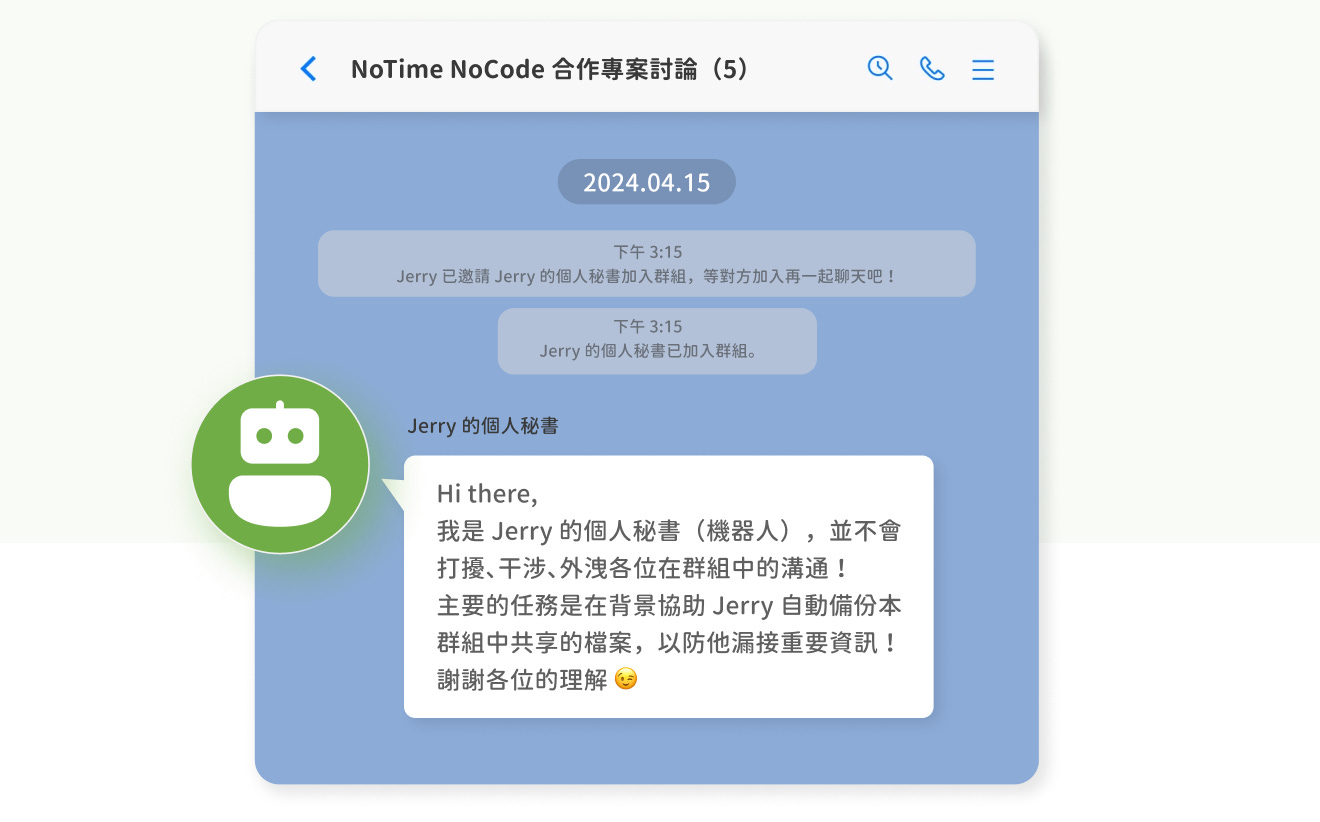Select the bot's white message bubble

click(x=668, y=586)
